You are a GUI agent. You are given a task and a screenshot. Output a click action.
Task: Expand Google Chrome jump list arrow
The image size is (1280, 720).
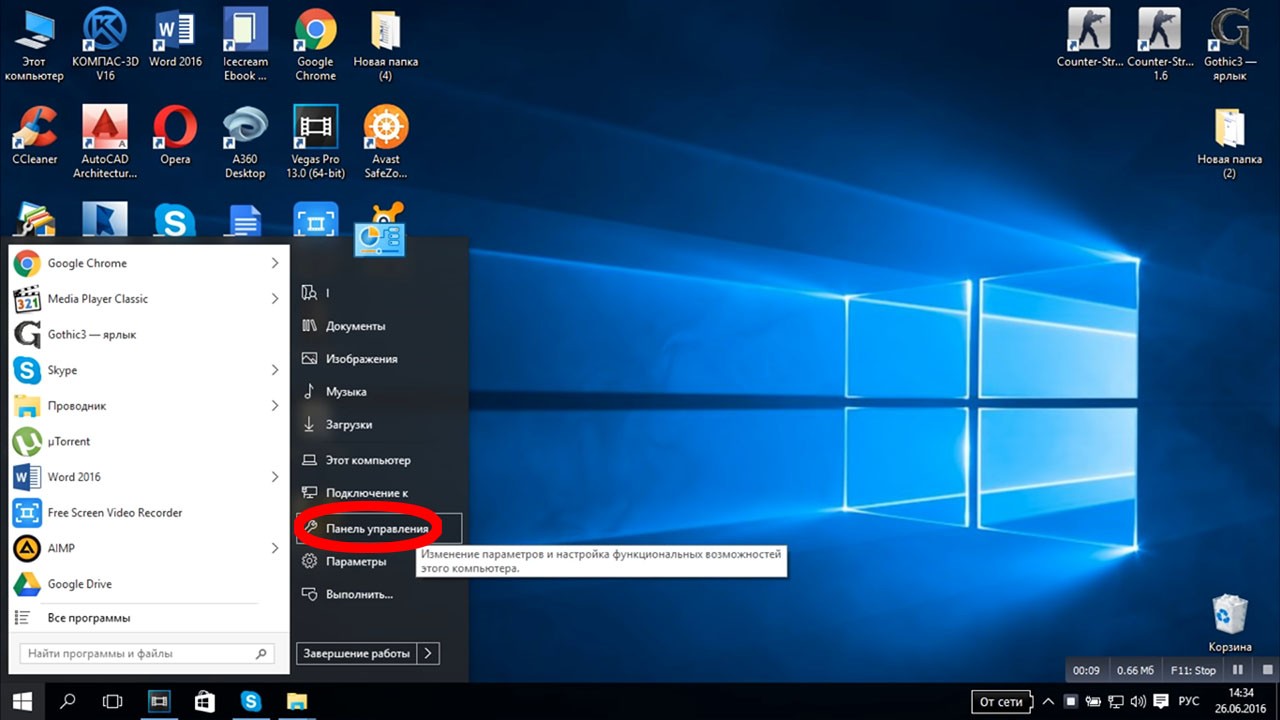tap(275, 264)
